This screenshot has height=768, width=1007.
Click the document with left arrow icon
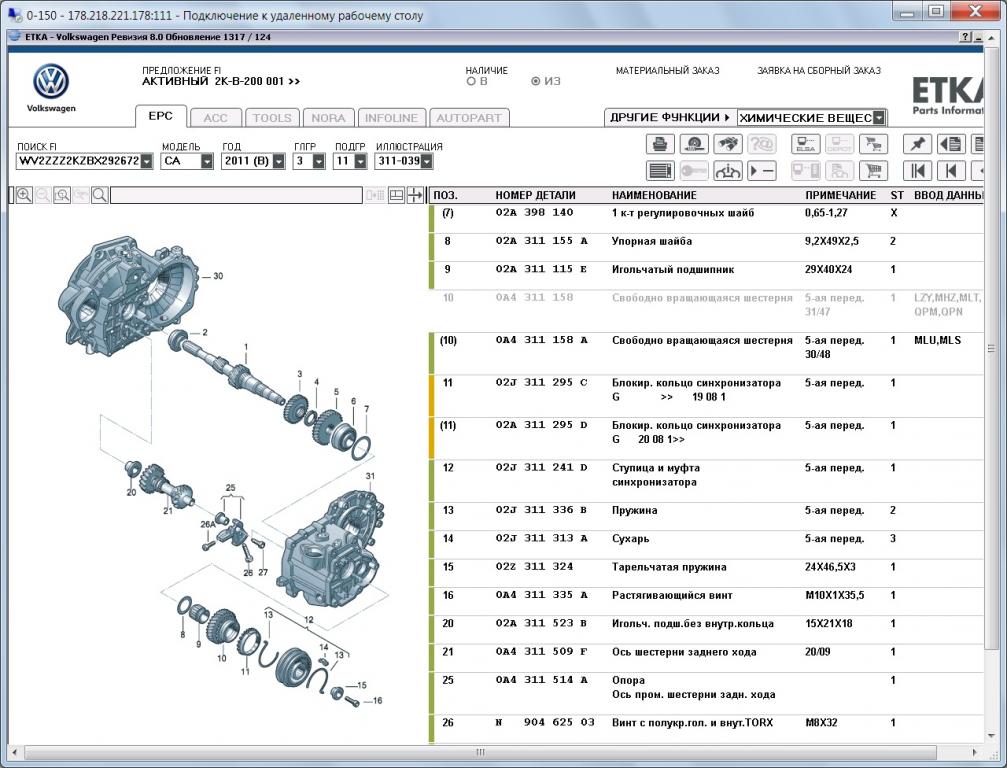click(x=951, y=144)
